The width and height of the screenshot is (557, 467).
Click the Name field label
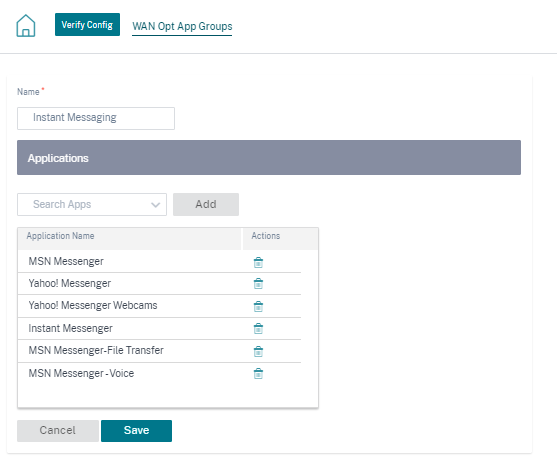pyautogui.click(x=28, y=92)
